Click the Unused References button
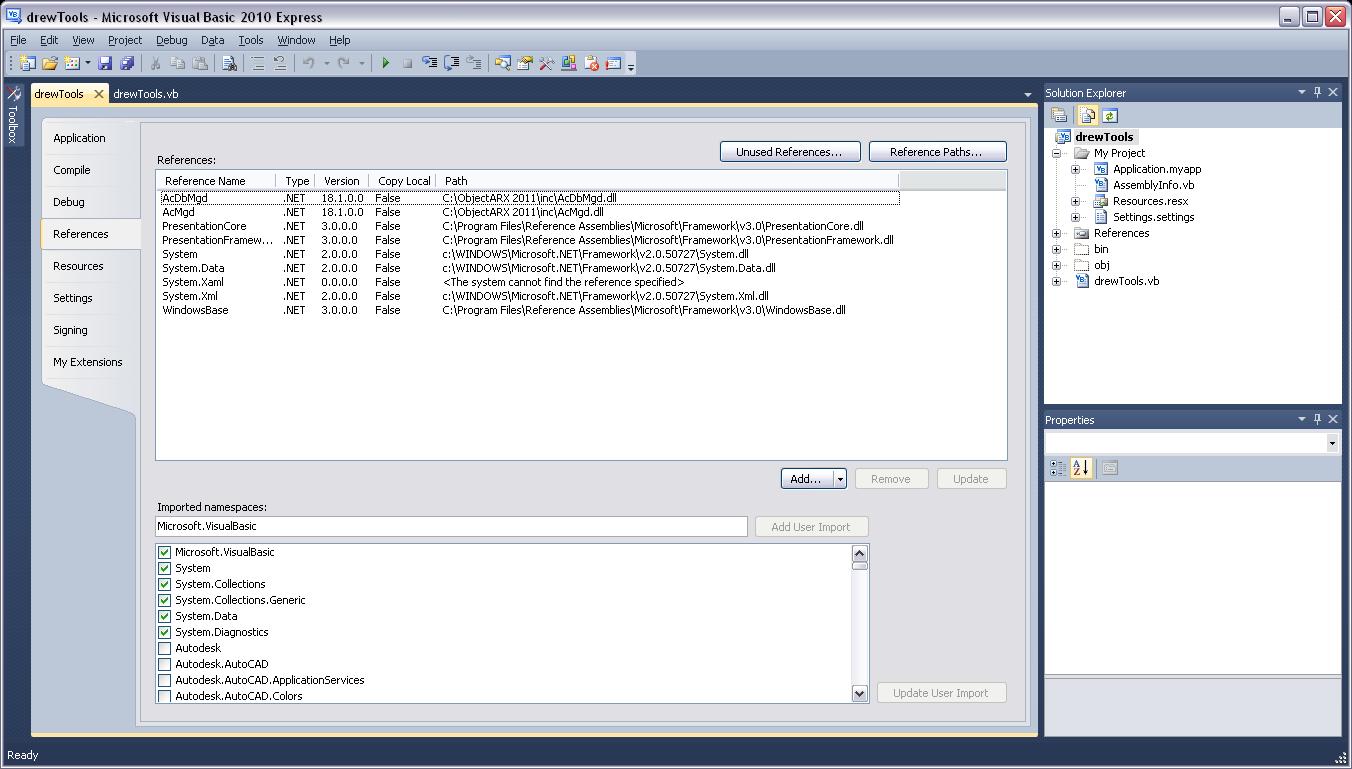1352x769 pixels. coord(790,152)
